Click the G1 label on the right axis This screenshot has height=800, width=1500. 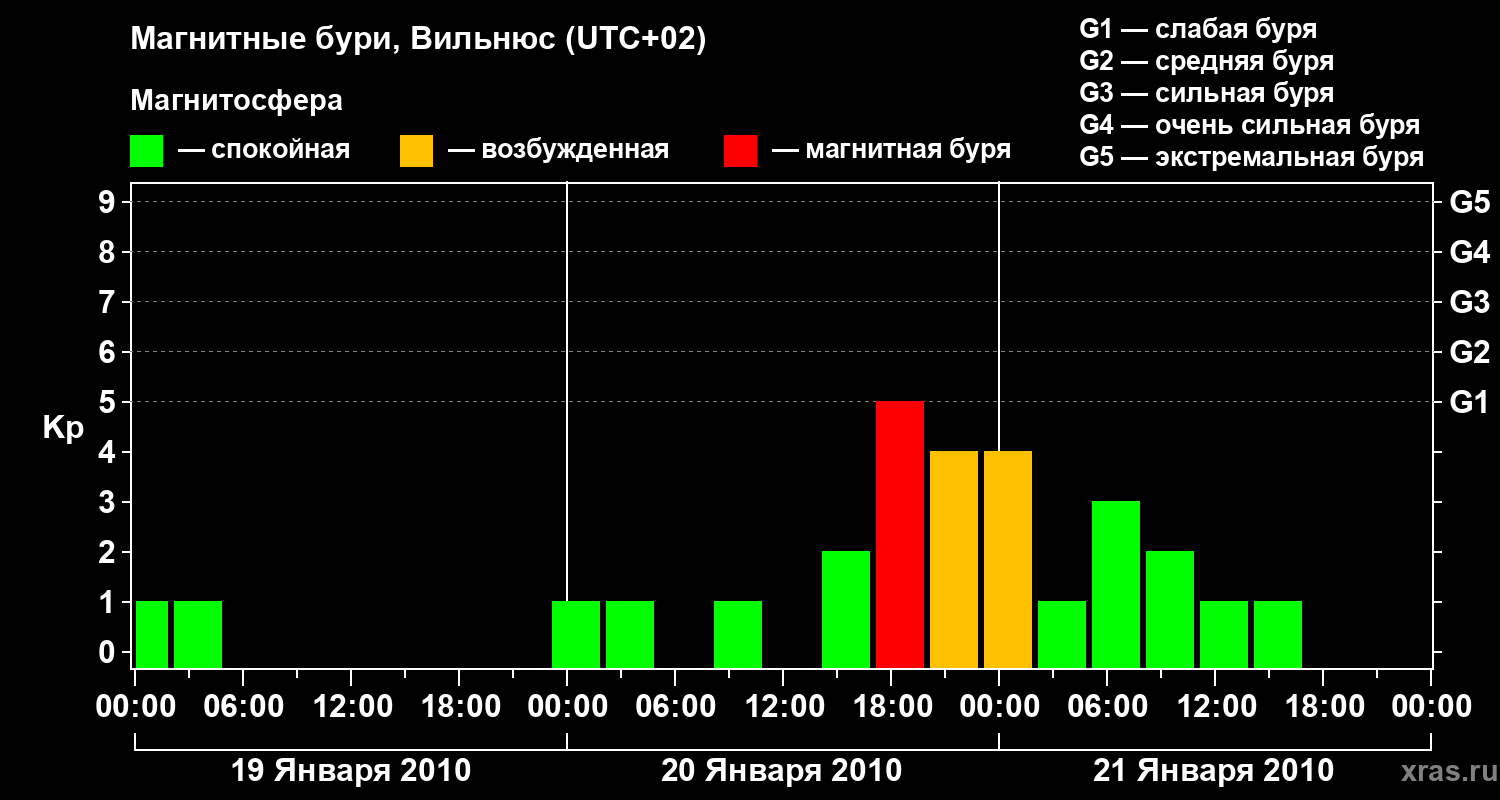1469,402
